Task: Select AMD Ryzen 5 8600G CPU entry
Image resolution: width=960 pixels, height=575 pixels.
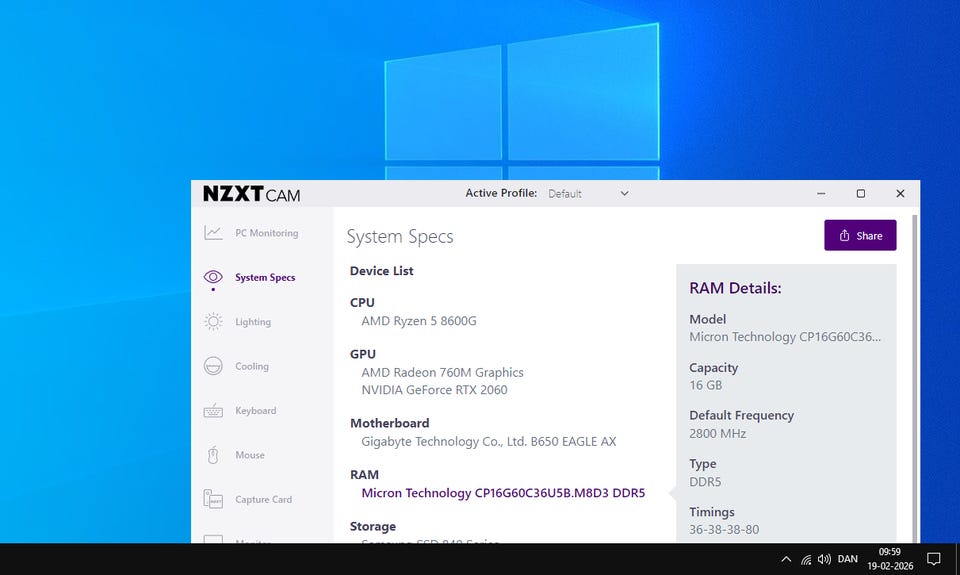Action: point(418,321)
